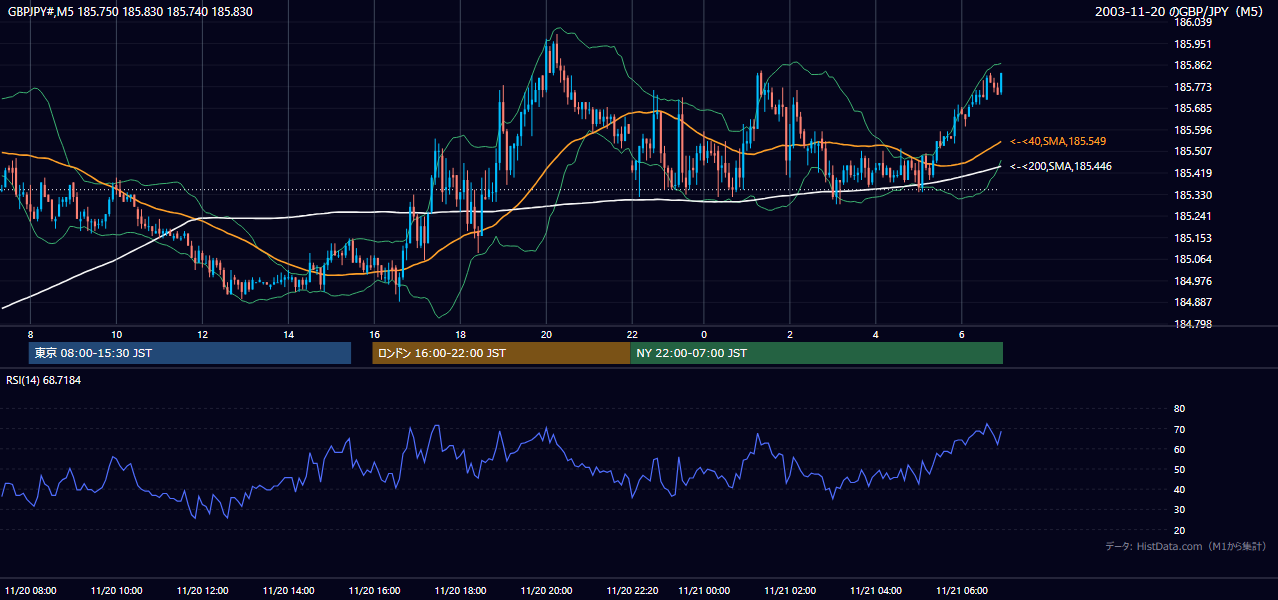
Task: Select the 200 SMA label 185.446
Action: click(1061, 166)
